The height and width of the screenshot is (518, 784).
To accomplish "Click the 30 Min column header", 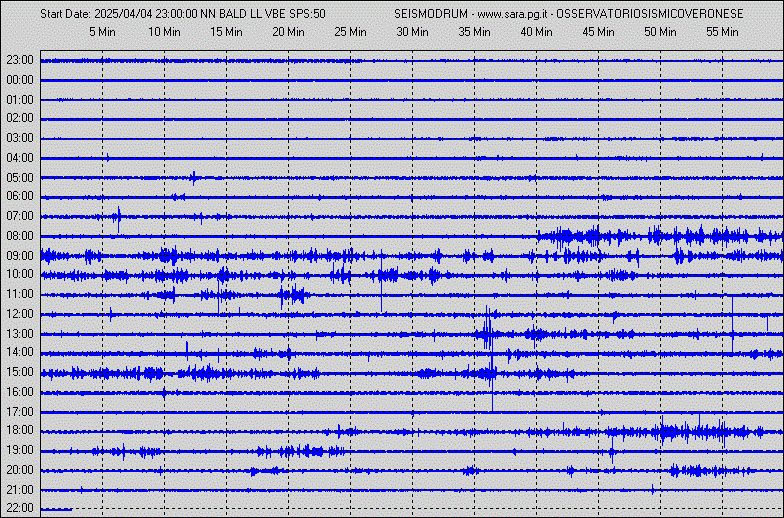I will (x=412, y=32).
